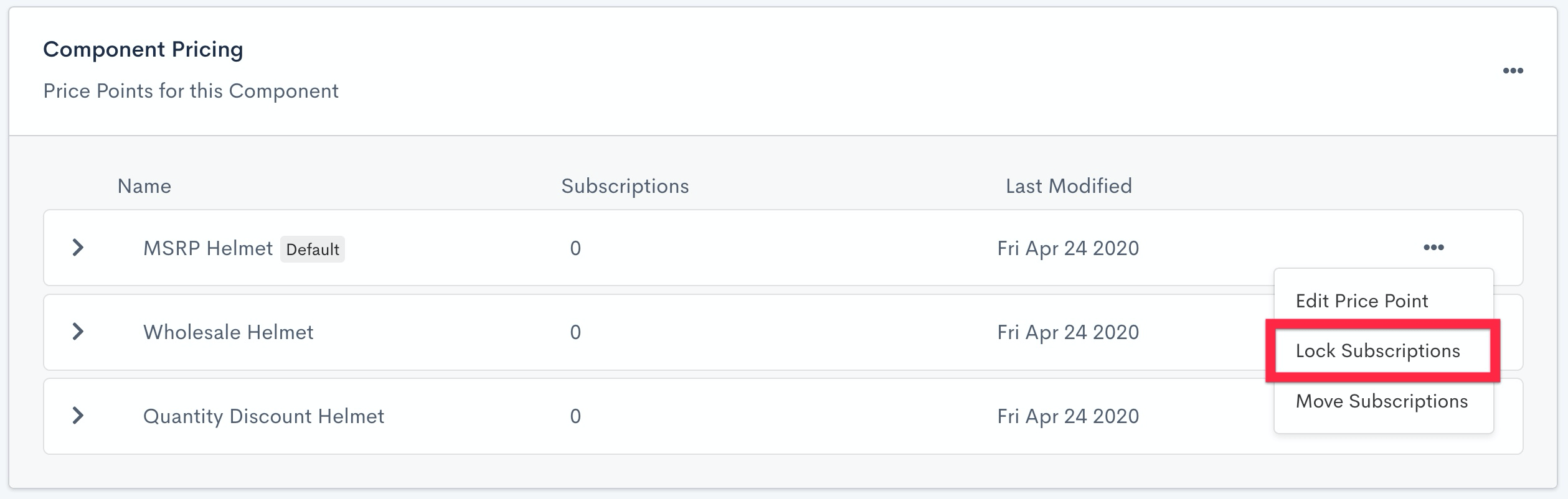Viewport: 1568px width, 499px height.
Task: Click Wholesale Helmet last modified date
Action: [x=1067, y=332]
